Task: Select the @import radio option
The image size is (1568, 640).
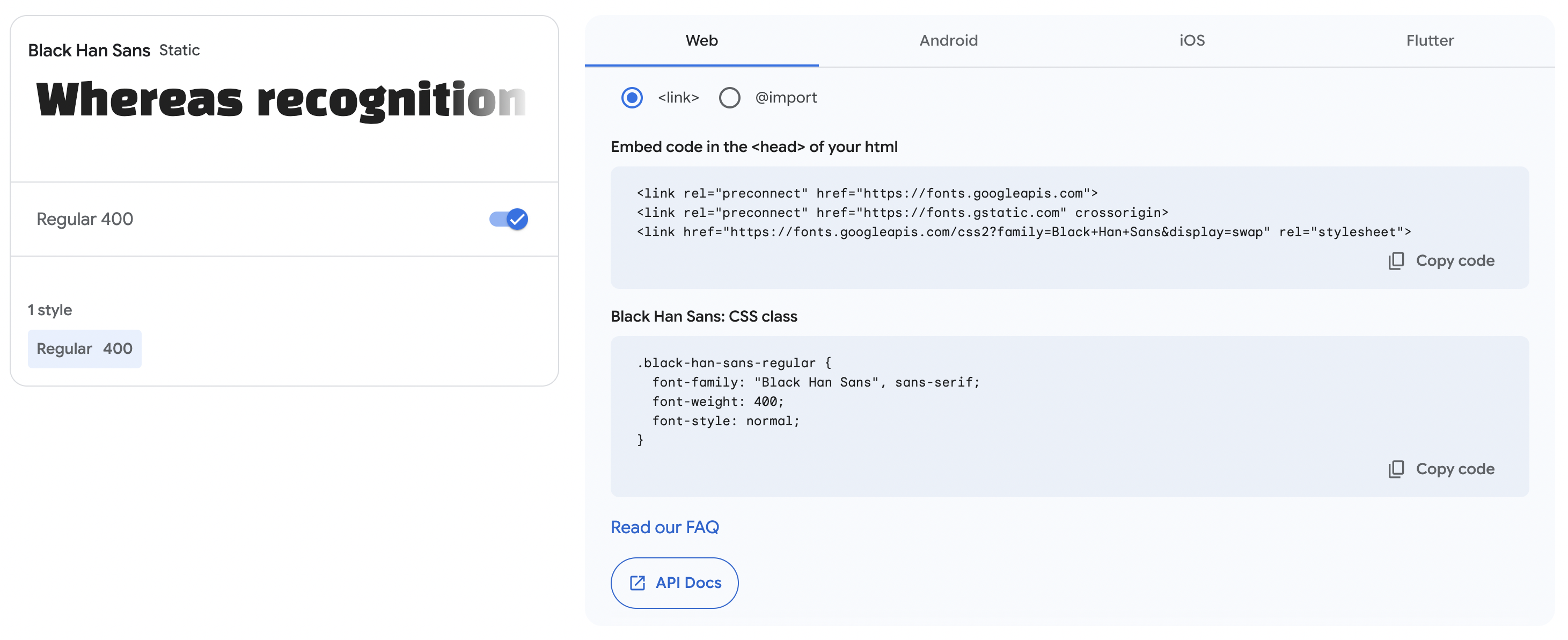Action: [729, 97]
